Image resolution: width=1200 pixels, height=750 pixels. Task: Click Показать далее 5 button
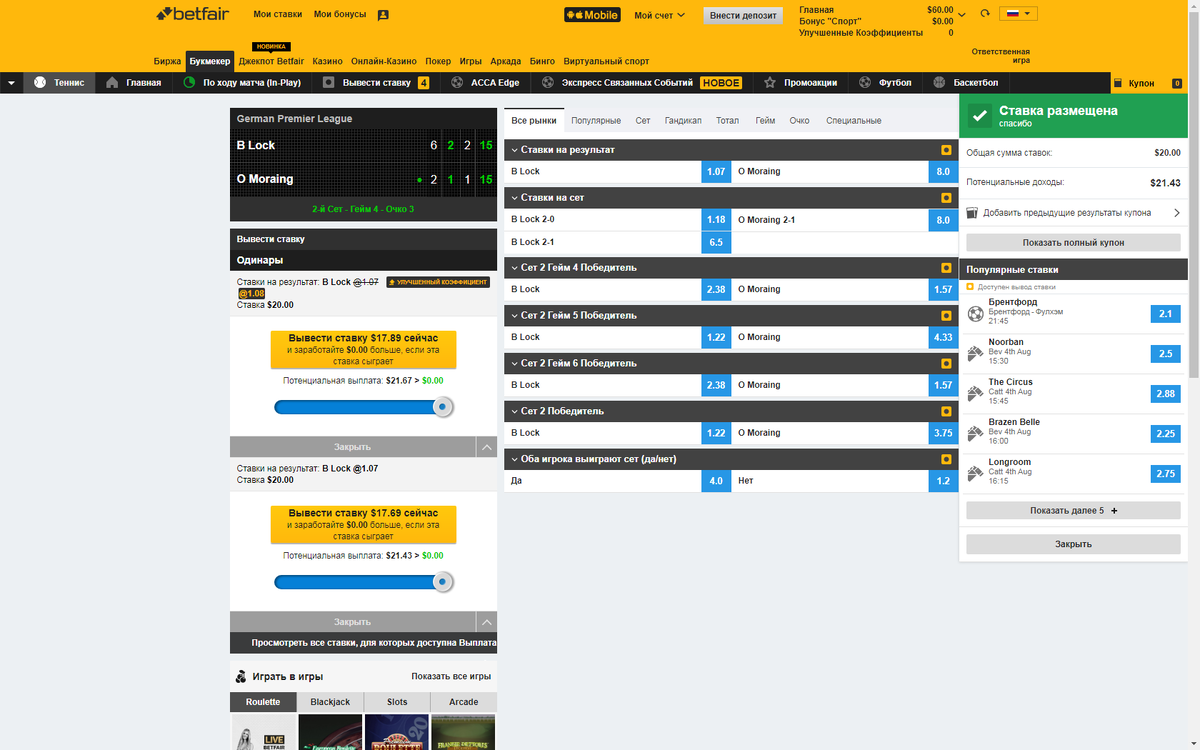click(x=1073, y=511)
